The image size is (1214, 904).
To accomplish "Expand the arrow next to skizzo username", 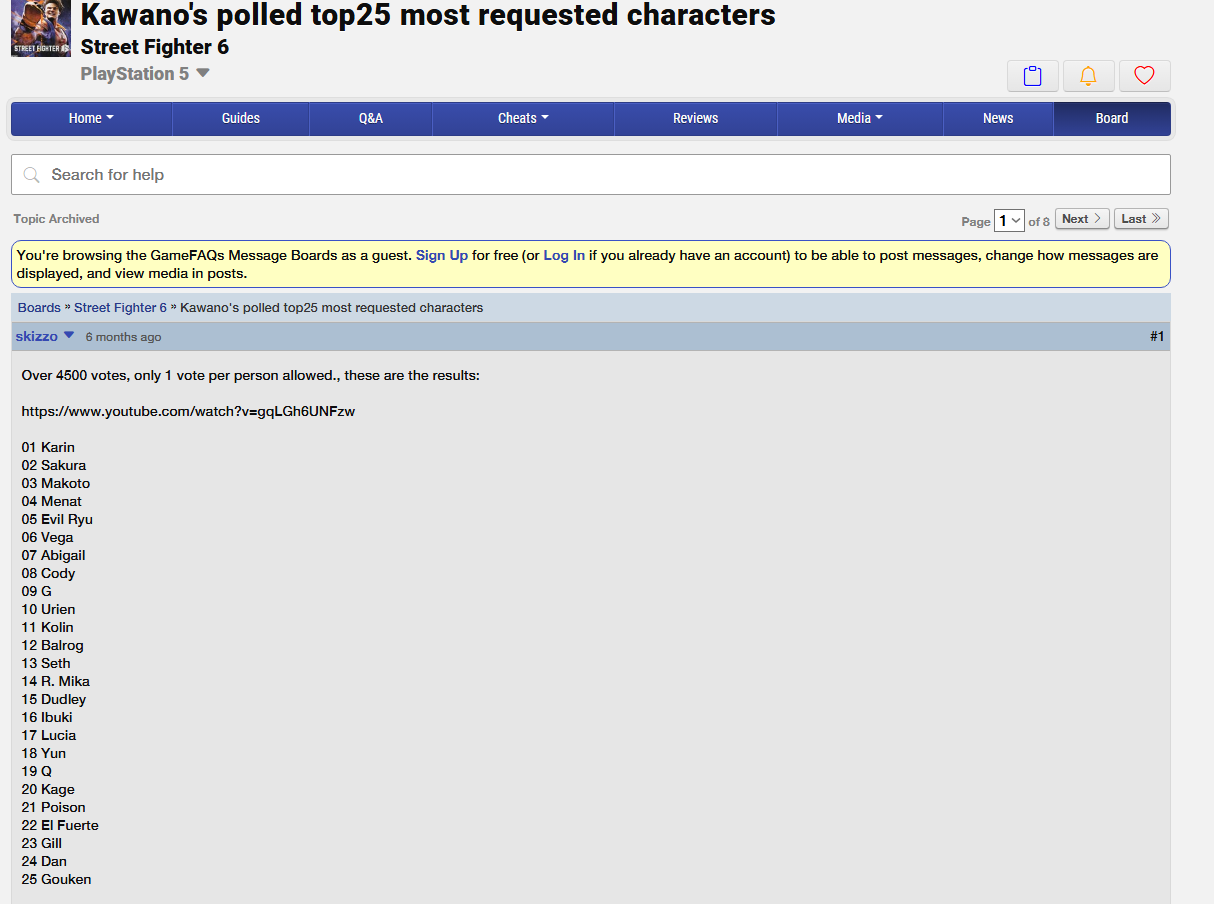I will 69,336.
